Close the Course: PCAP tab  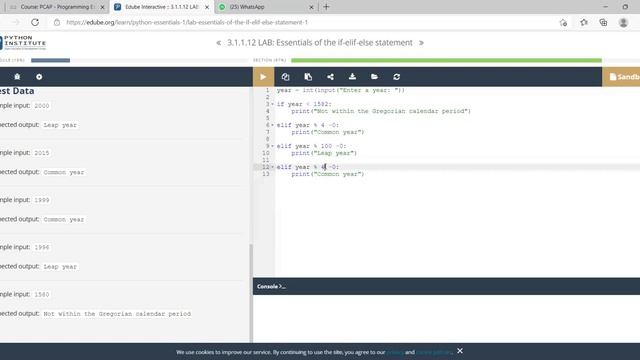102,7
